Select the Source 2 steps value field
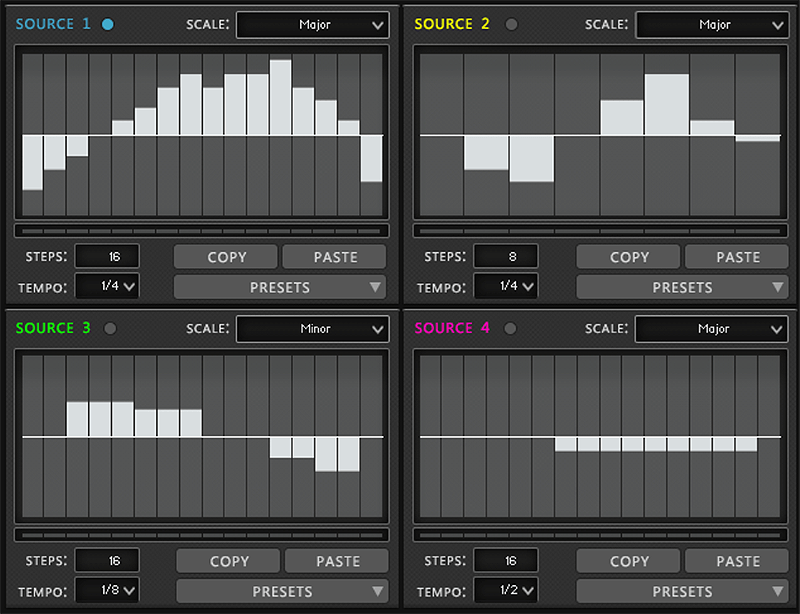 tap(505, 257)
